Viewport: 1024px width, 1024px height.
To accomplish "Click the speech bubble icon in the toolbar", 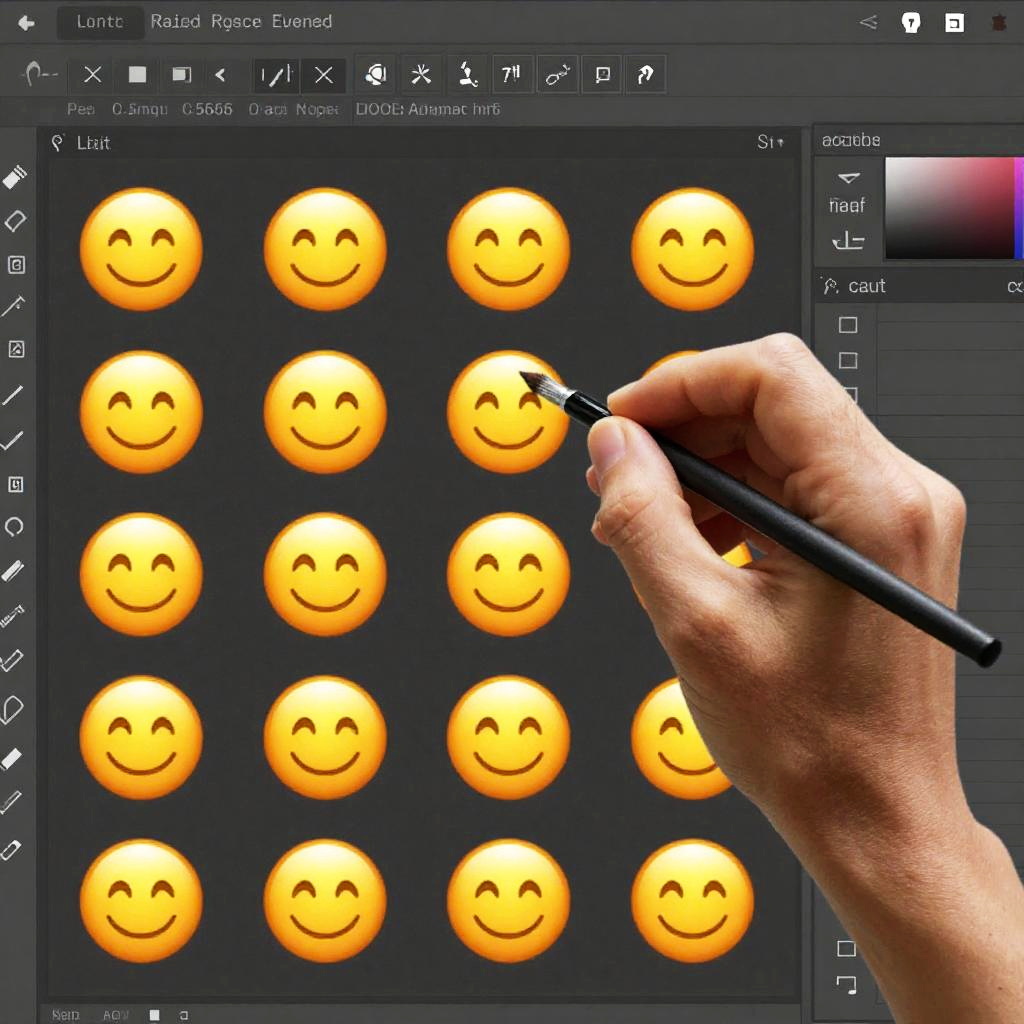I will tap(602, 74).
